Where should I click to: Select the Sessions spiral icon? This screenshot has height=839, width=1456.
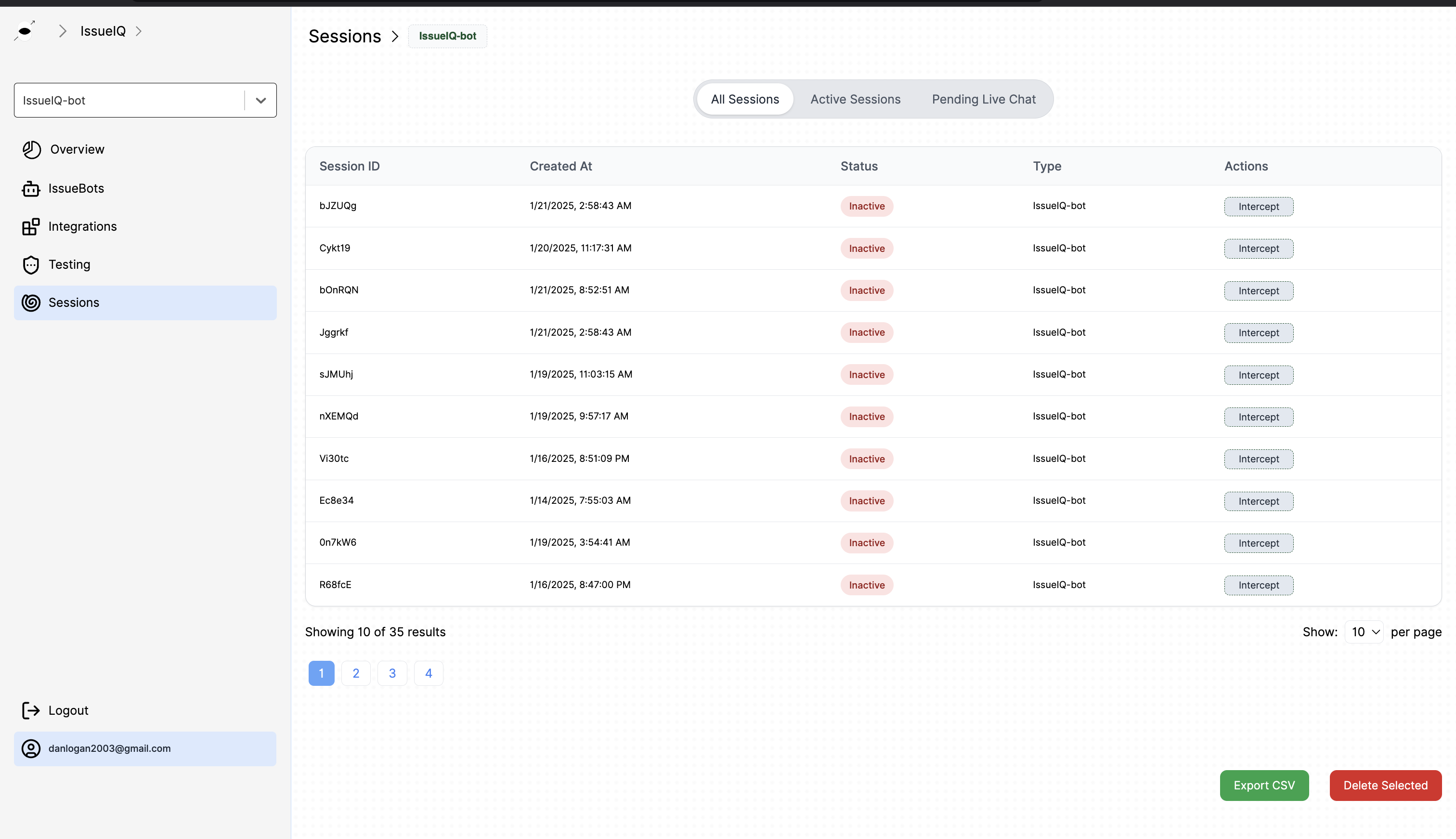[x=31, y=302]
